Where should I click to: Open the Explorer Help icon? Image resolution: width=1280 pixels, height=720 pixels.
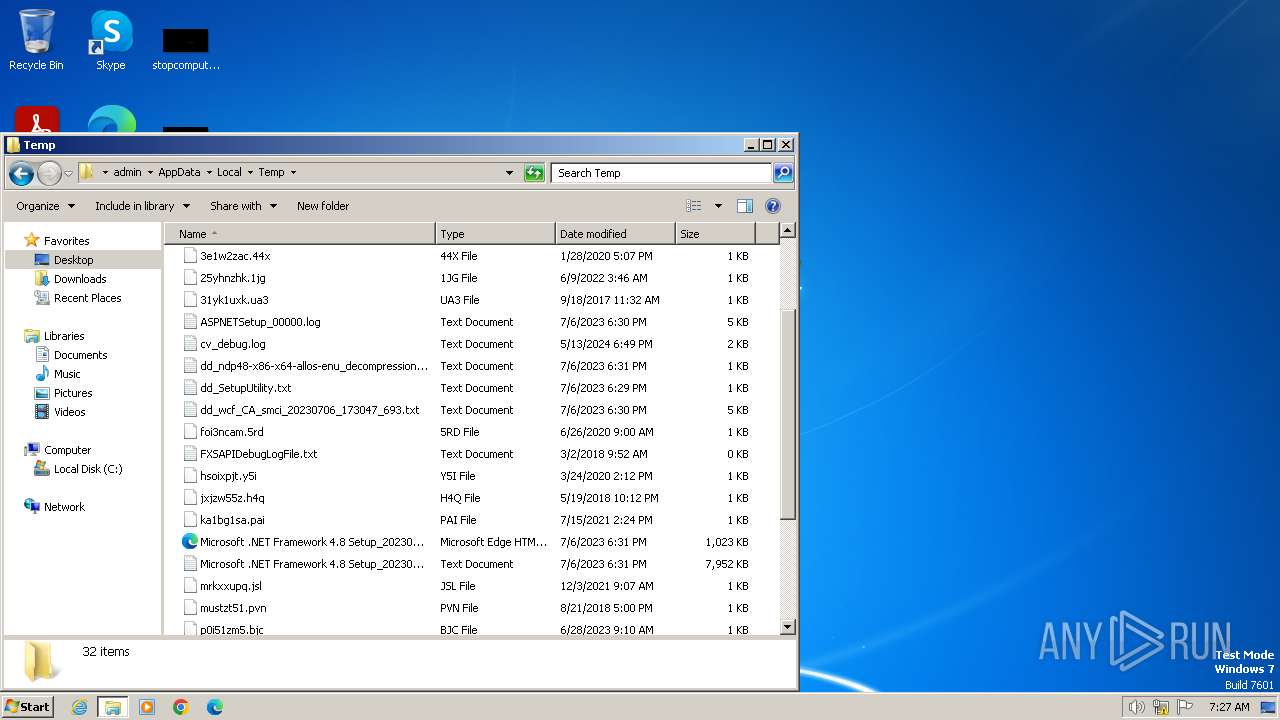pyautogui.click(x=773, y=206)
